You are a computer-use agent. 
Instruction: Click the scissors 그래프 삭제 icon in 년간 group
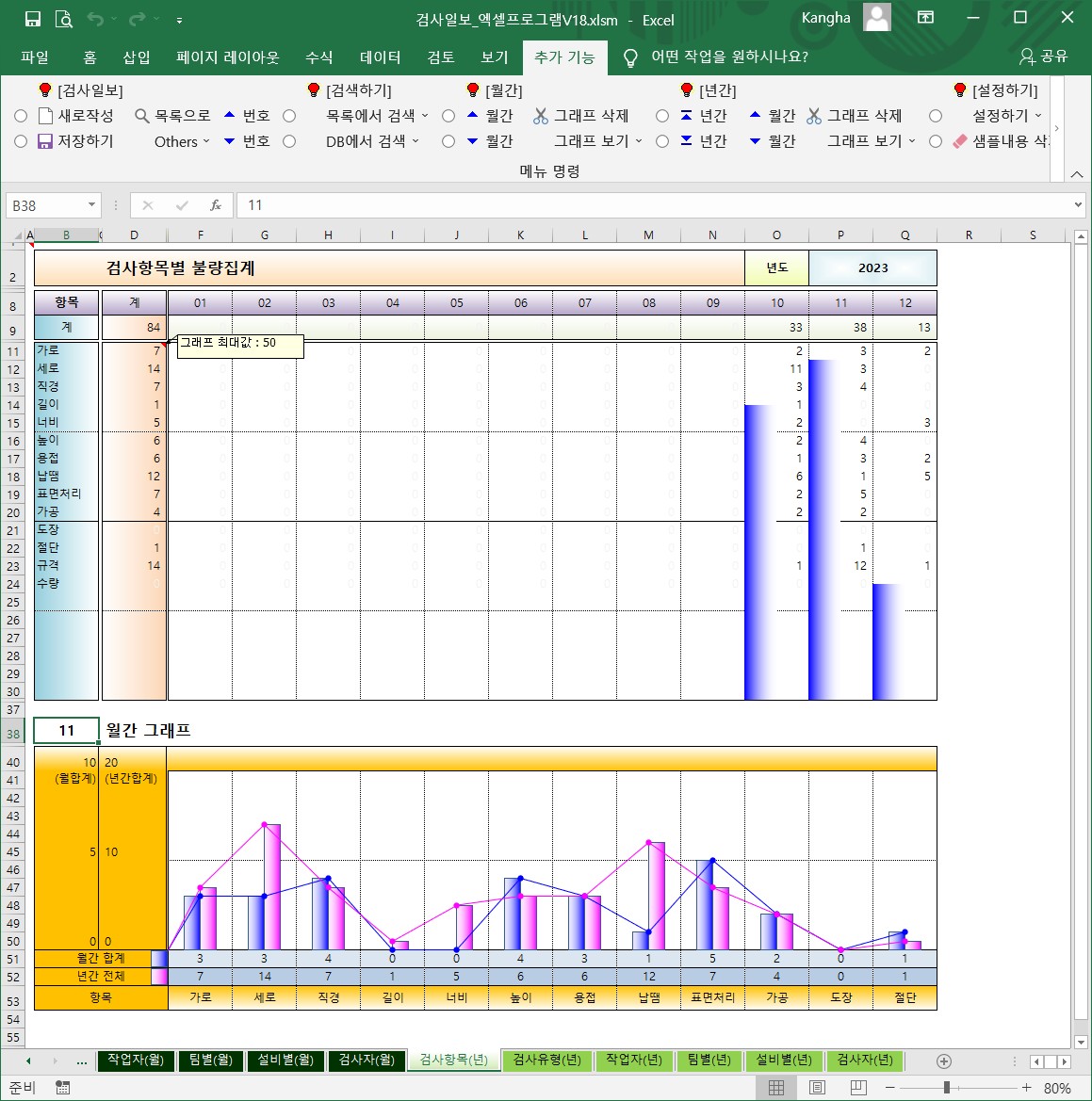814,116
